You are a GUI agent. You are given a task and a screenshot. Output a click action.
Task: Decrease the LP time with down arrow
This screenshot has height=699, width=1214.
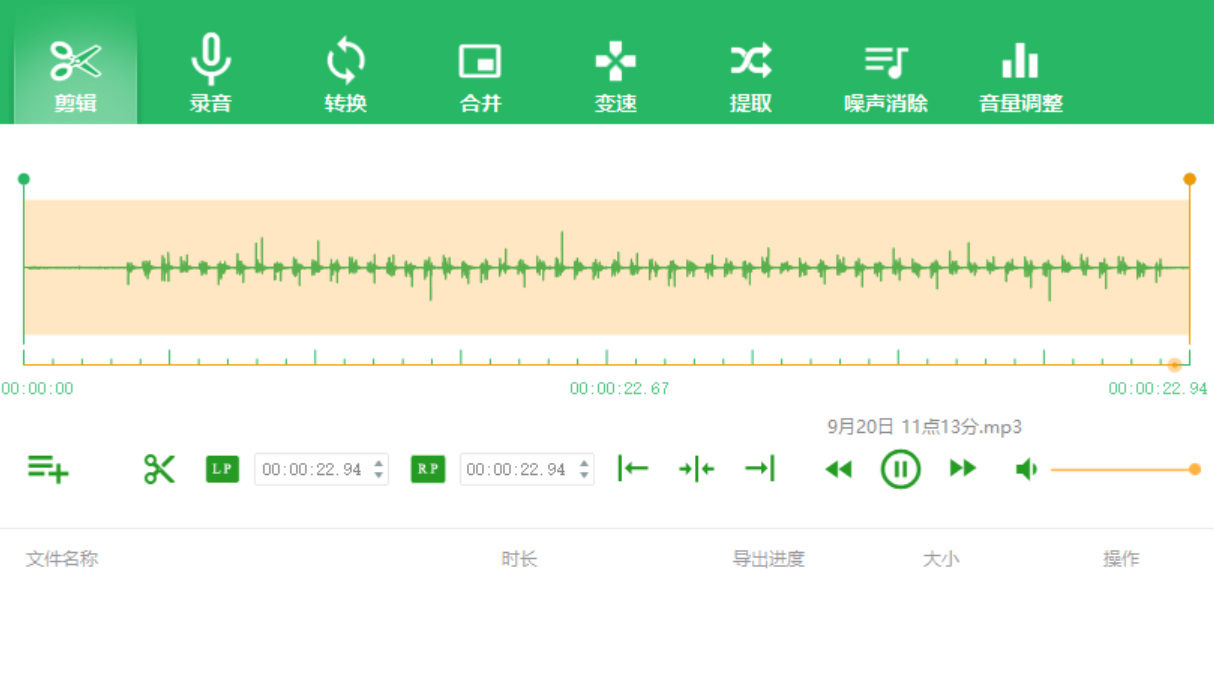pyautogui.click(x=379, y=475)
